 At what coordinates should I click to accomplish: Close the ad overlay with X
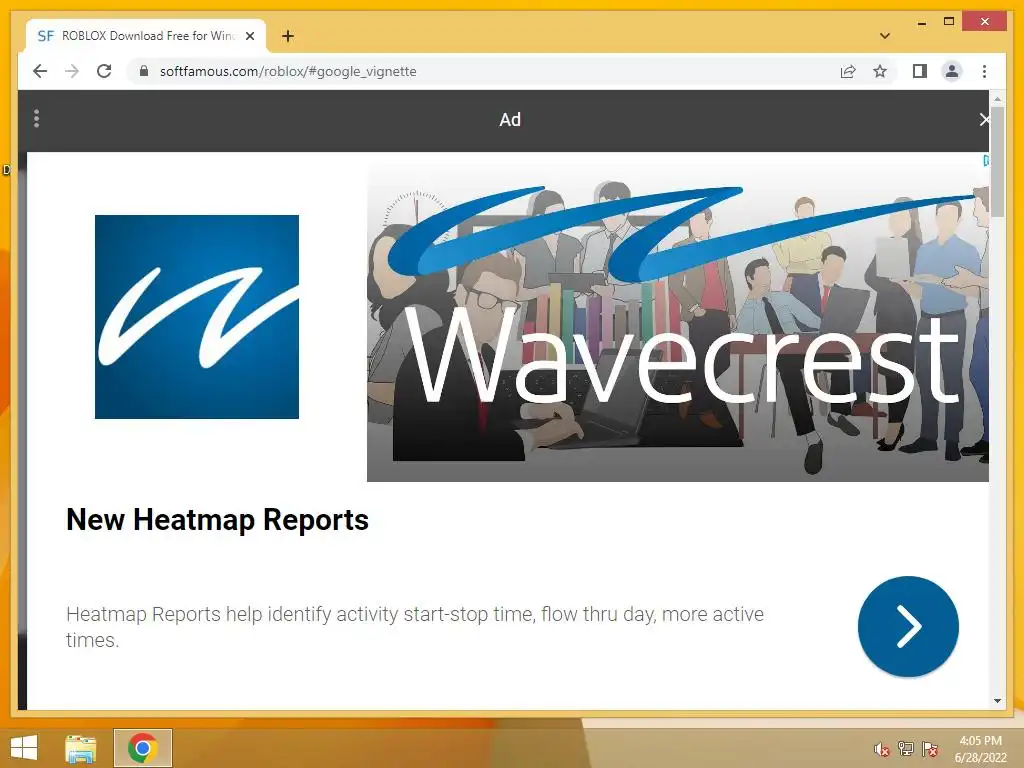[984, 119]
